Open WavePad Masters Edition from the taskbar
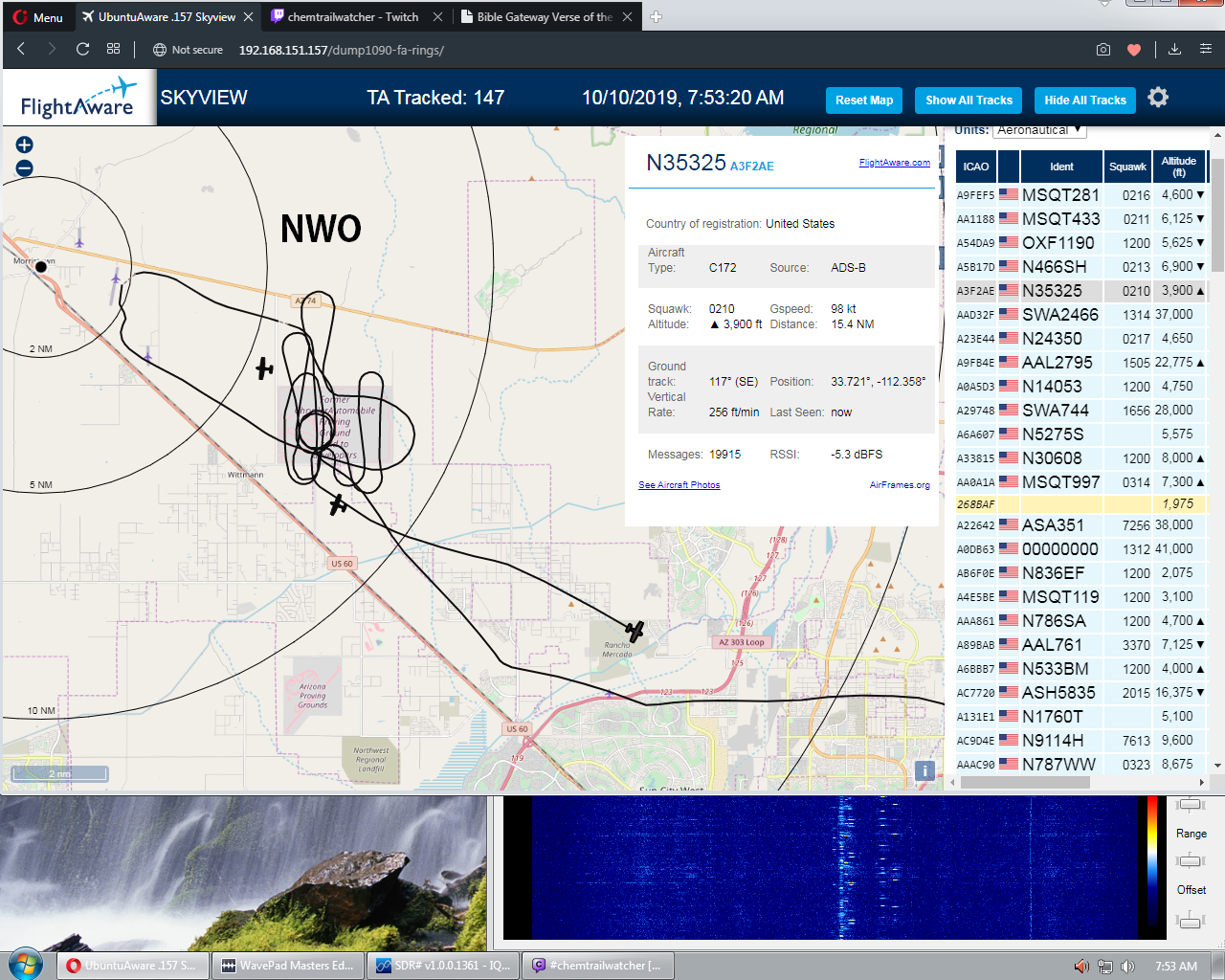Viewport: 1225px width, 980px height. [289, 965]
